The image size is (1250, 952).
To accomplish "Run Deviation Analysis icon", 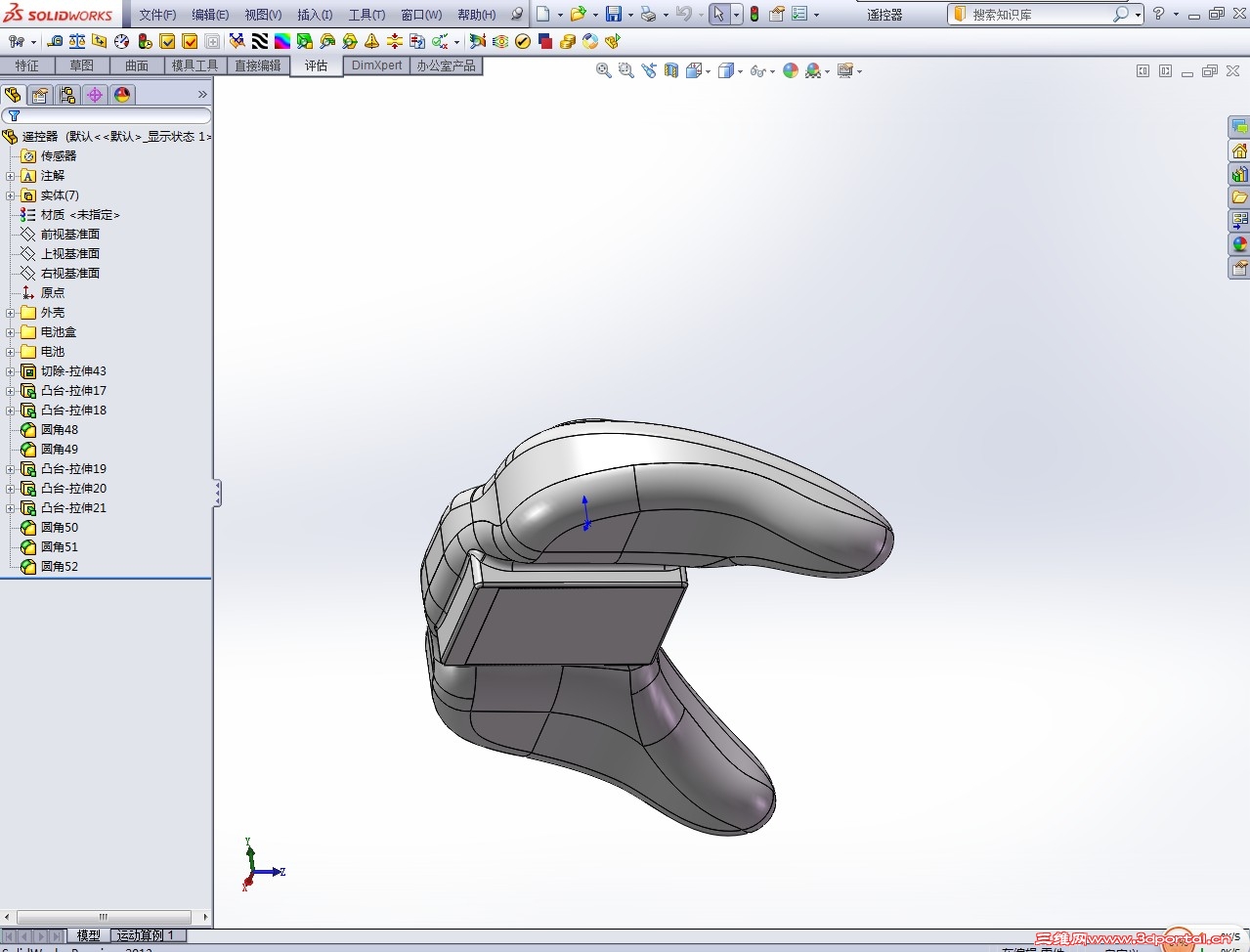I will [x=236, y=41].
